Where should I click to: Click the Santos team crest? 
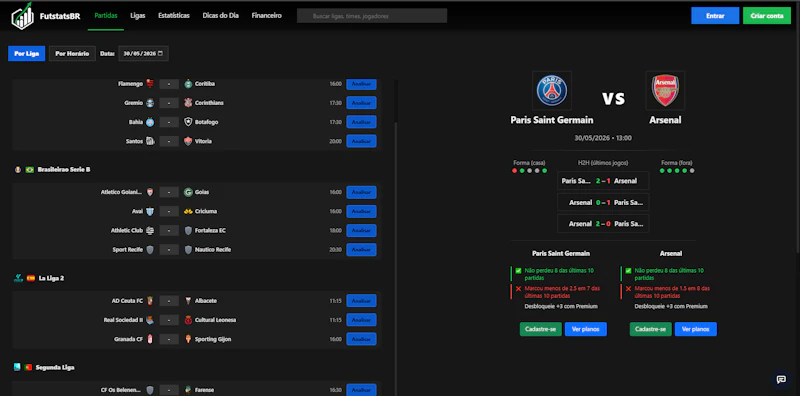point(150,141)
